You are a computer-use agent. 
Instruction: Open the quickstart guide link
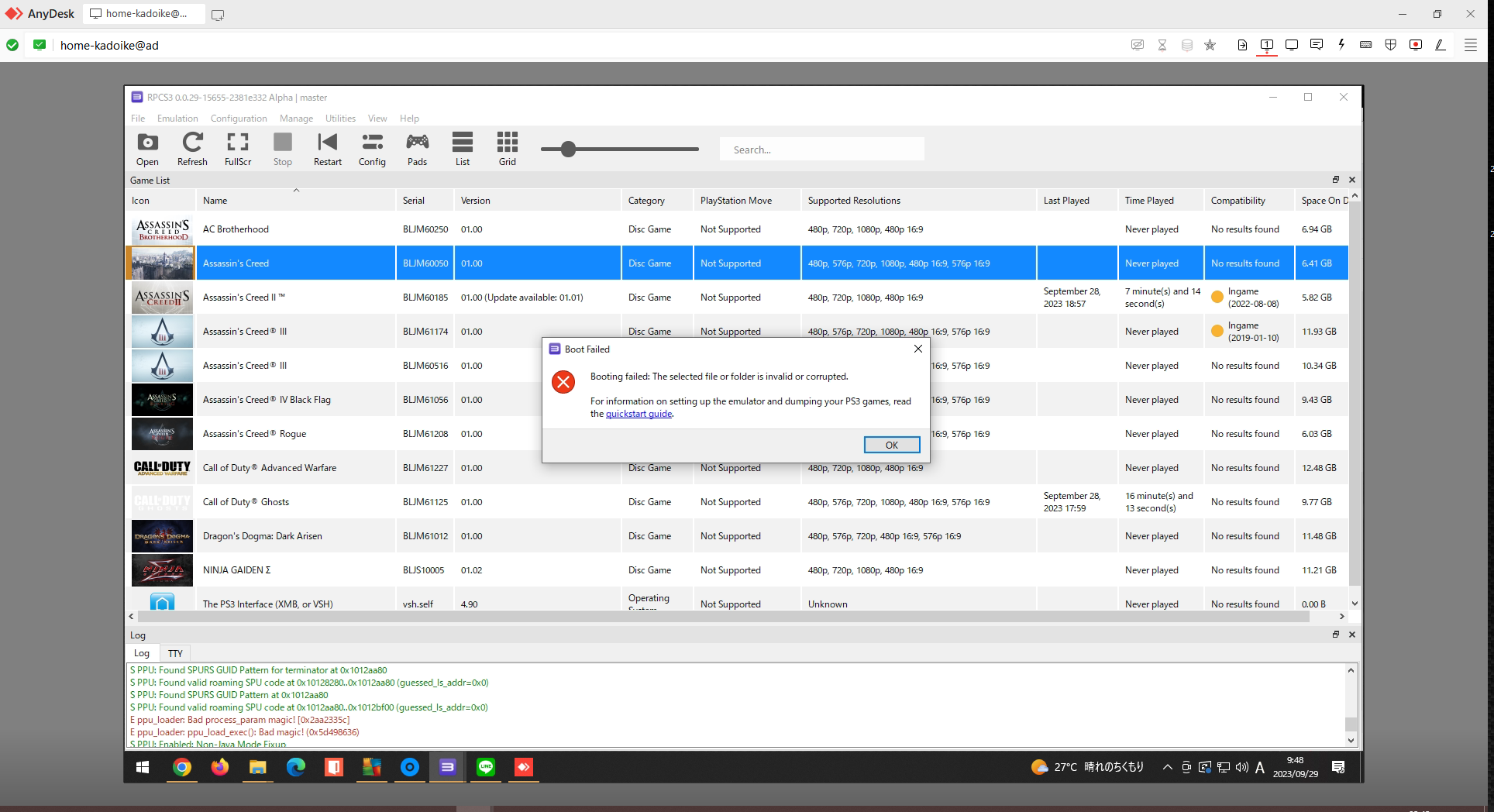639,413
